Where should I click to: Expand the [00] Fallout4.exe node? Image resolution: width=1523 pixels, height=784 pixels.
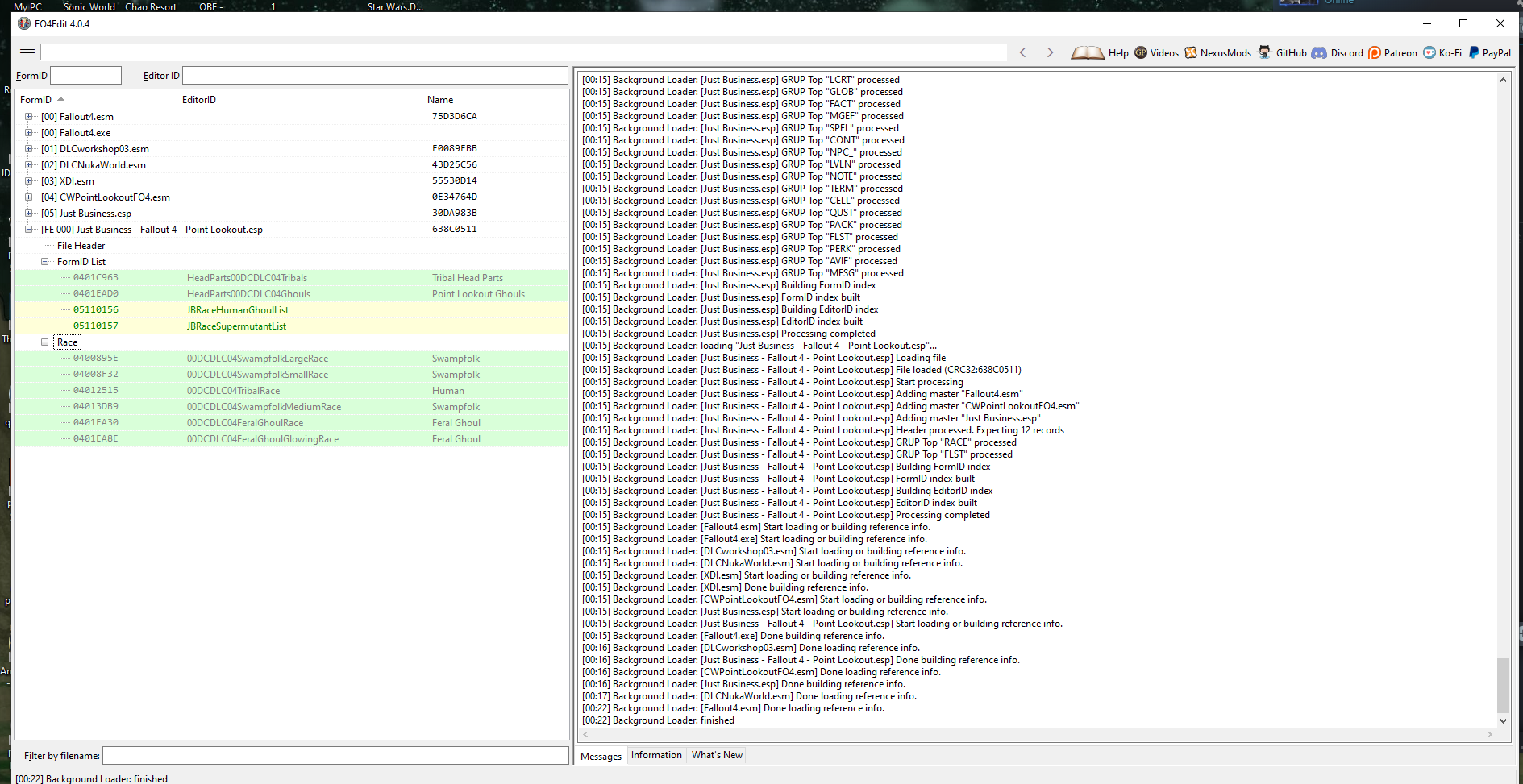29,132
